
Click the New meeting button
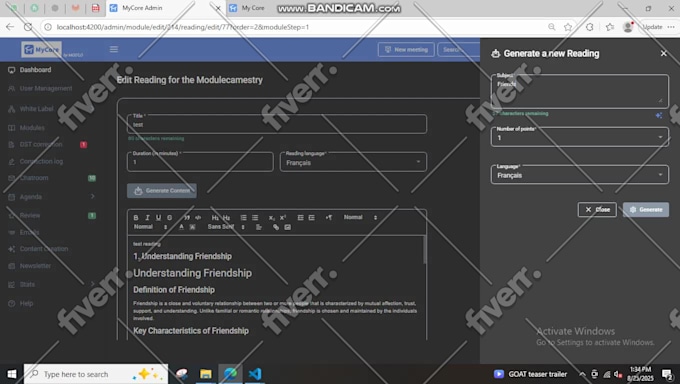pyautogui.click(x=406, y=49)
